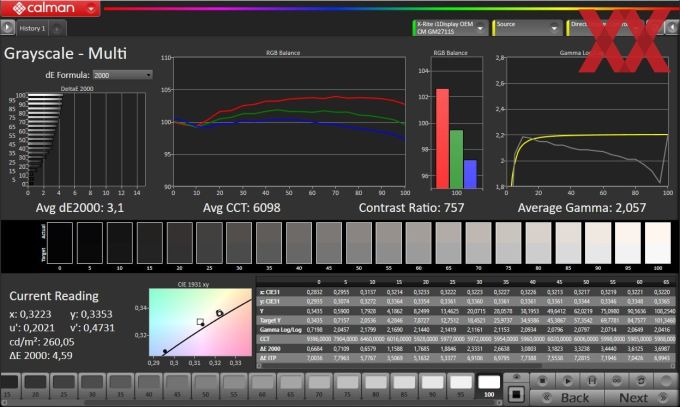680x407 pixels.
Task: Click the 100% actual/target grayscale patch
Action: pos(658,243)
